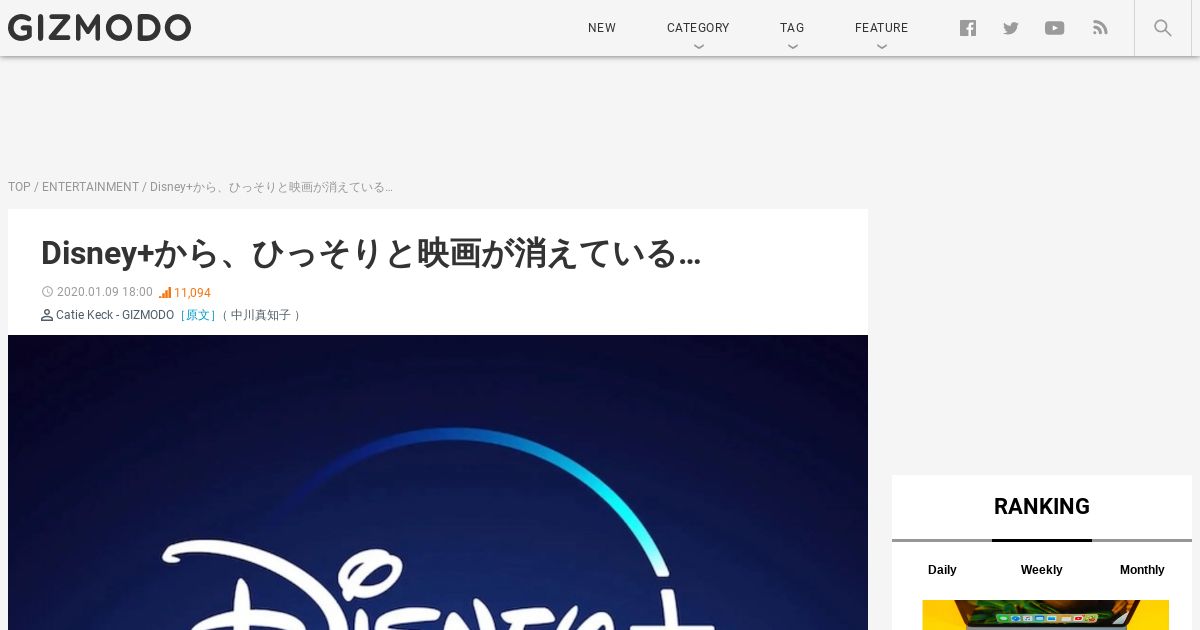This screenshot has width=1200, height=630.
Task: Expand the CATEGORY dropdown chevron
Action: click(698, 46)
